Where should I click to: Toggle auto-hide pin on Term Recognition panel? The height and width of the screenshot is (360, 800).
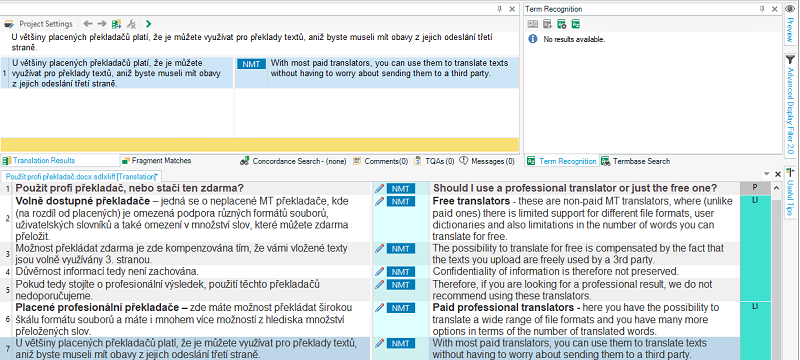762,9
